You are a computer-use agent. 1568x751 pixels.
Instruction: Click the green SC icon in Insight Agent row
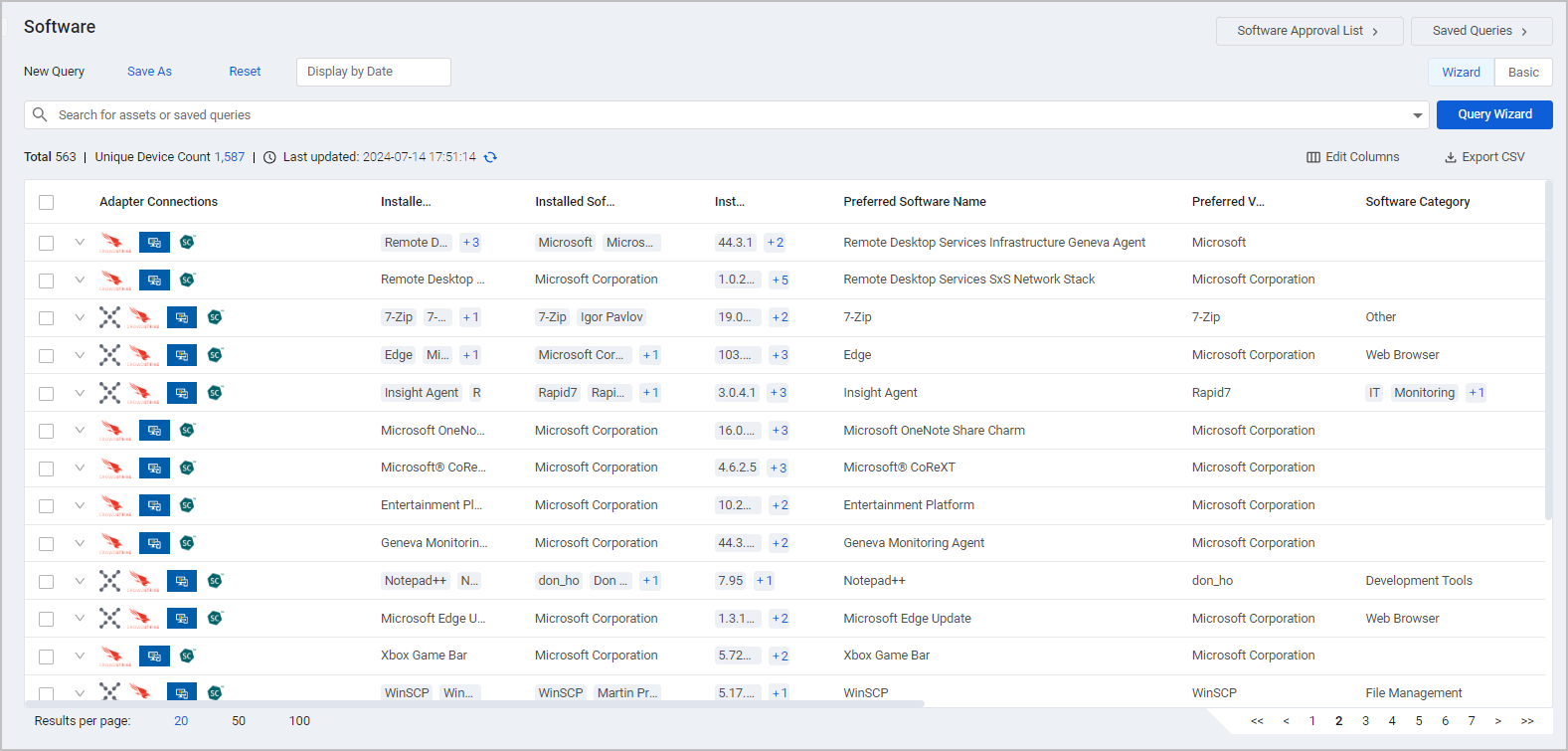[x=216, y=393]
